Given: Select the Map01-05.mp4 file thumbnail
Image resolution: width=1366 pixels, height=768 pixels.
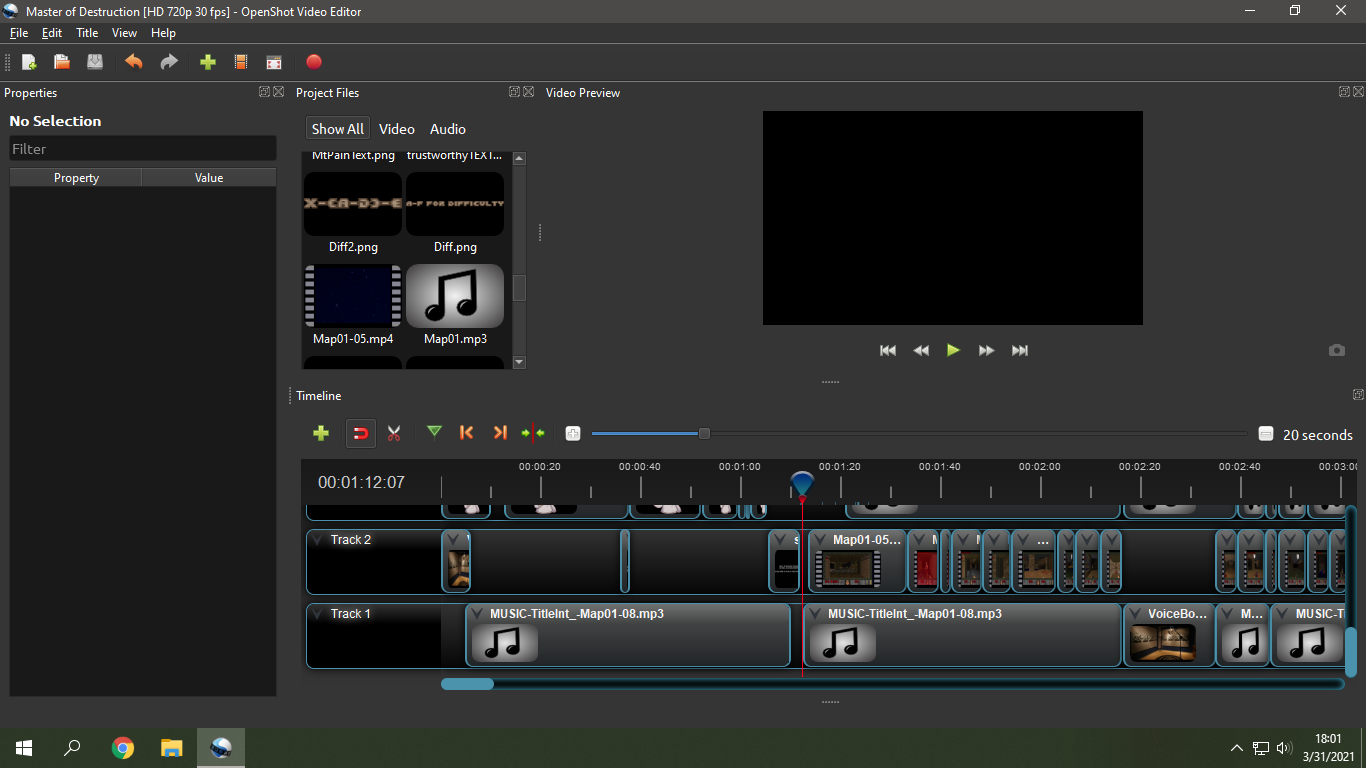Looking at the screenshot, I should 352,296.
